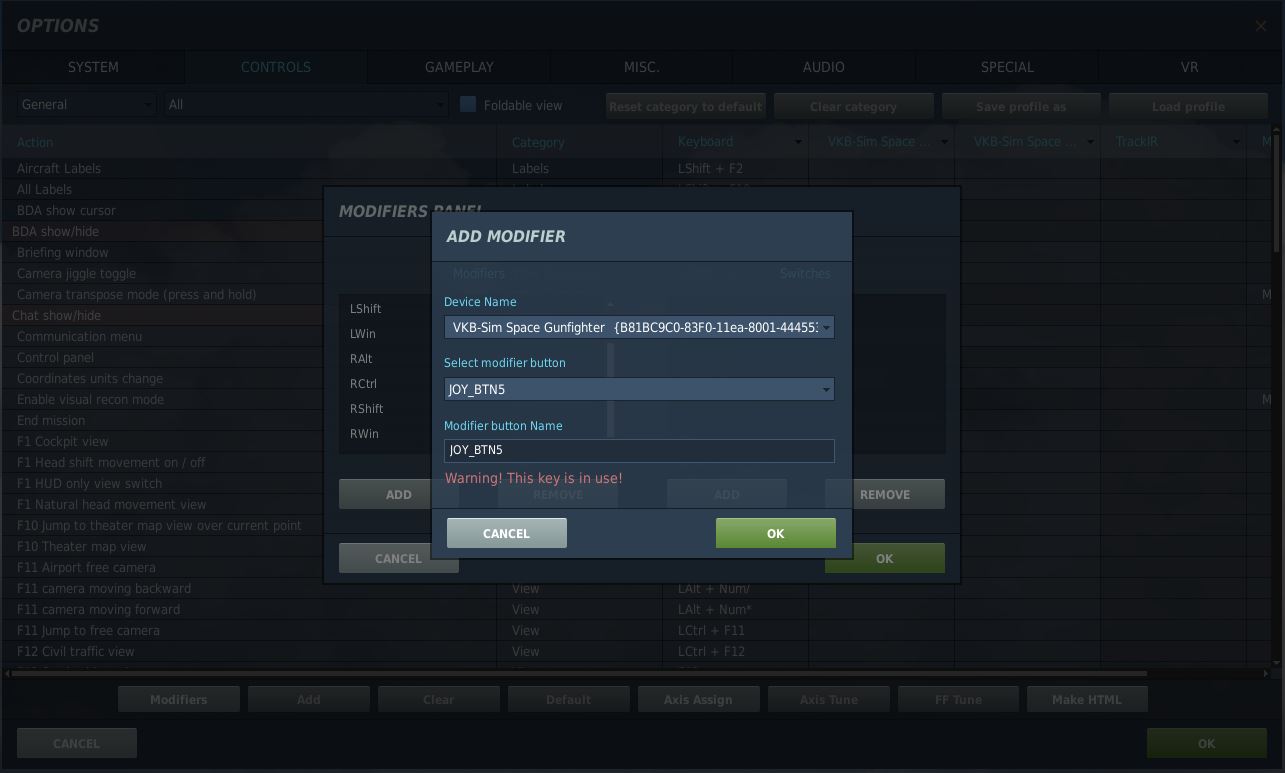The image size is (1285, 773).
Task: Open the Axis Assign panel
Action: pyautogui.click(x=698, y=699)
